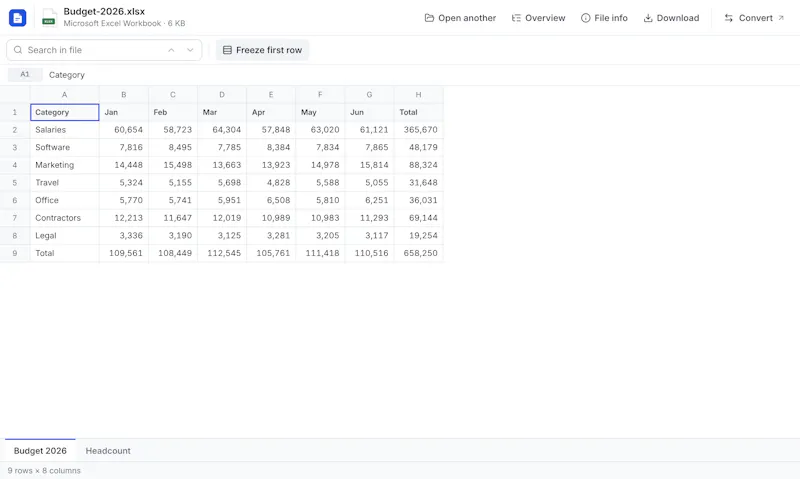800x479 pixels.
Task: Click the Travel Apr value 4,828
Action: 271,183
